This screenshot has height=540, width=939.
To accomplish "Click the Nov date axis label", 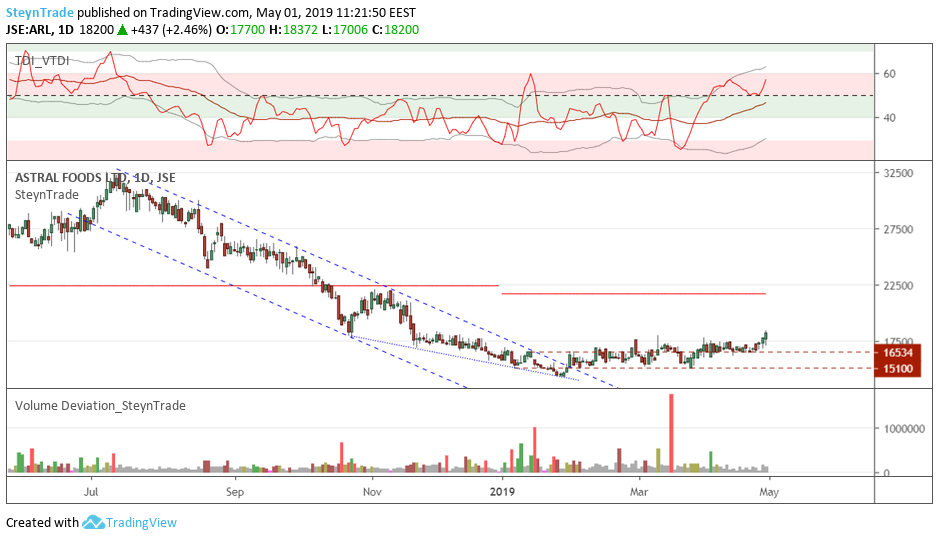I will click(372, 492).
